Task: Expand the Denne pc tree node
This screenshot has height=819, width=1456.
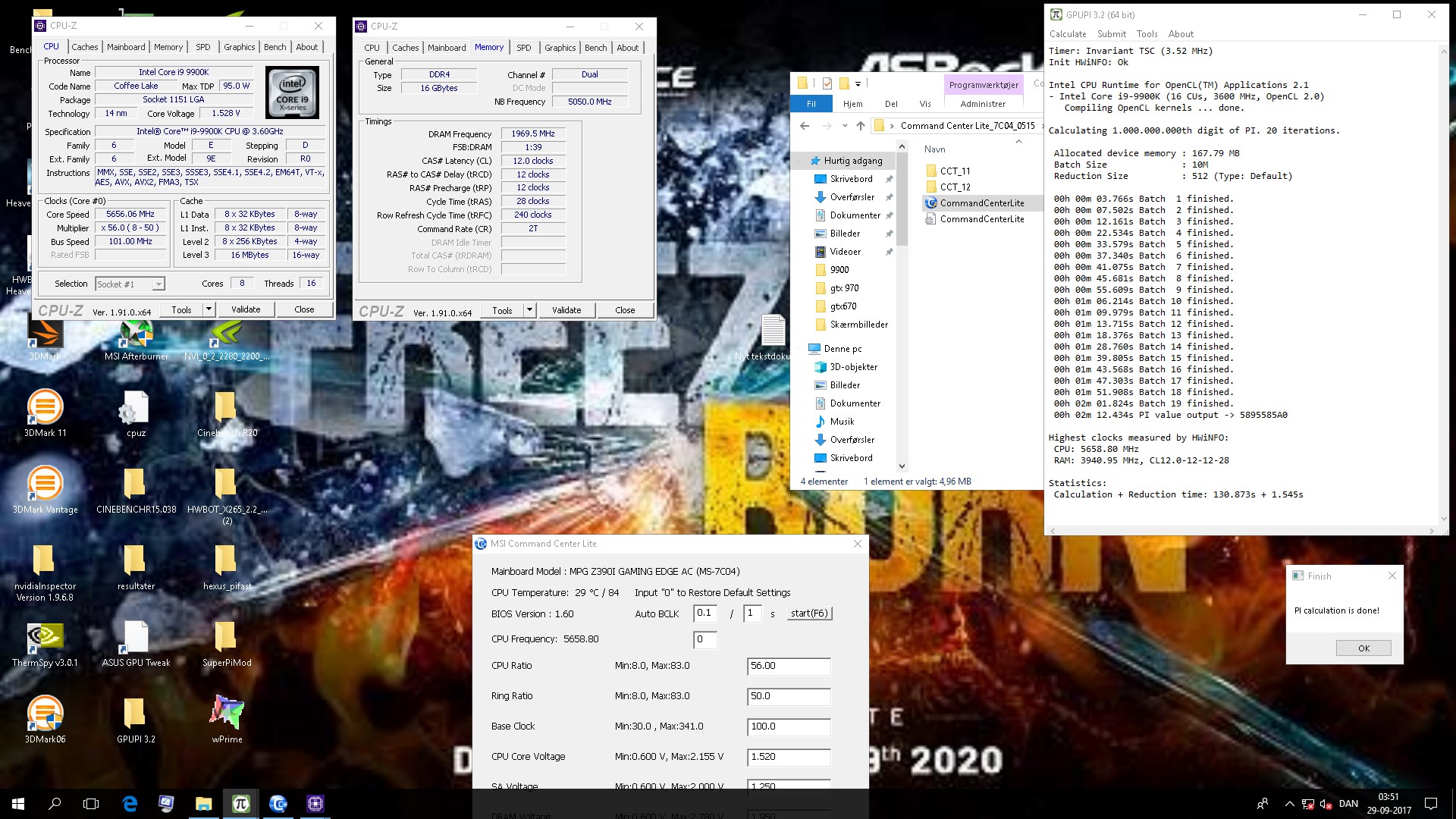Action: [801, 349]
